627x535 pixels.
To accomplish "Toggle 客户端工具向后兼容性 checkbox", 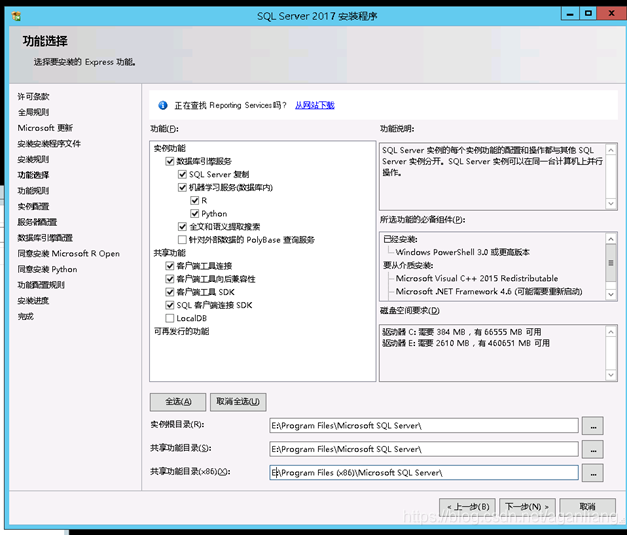I will point(170,279).
